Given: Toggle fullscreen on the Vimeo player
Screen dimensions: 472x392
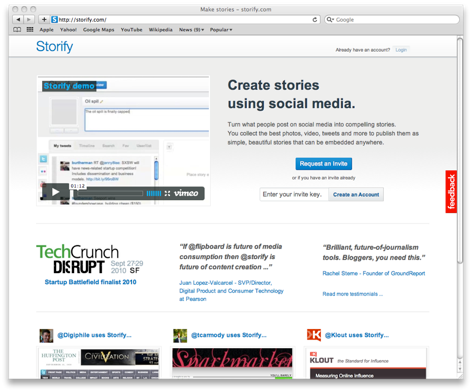Looking at the screenshot, I should pos(167,193).
